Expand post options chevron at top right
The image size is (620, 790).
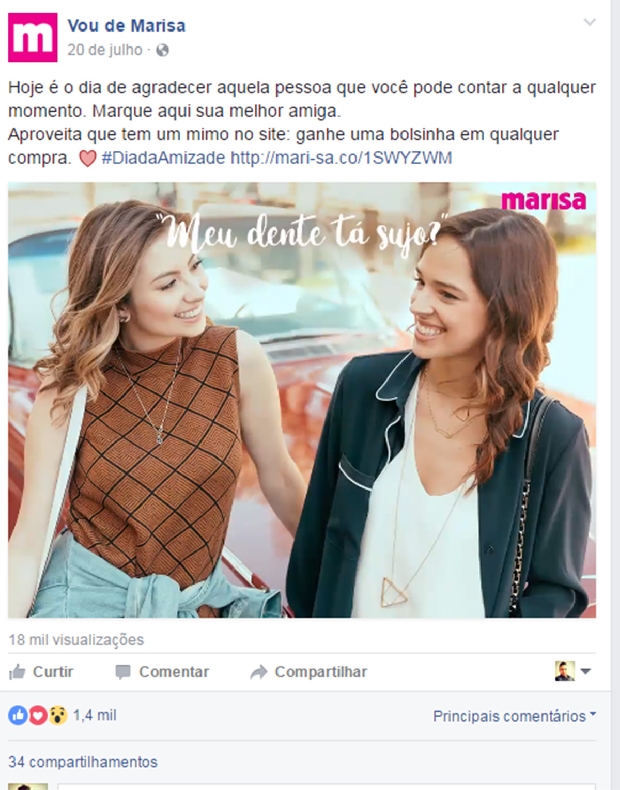[589, 22]
